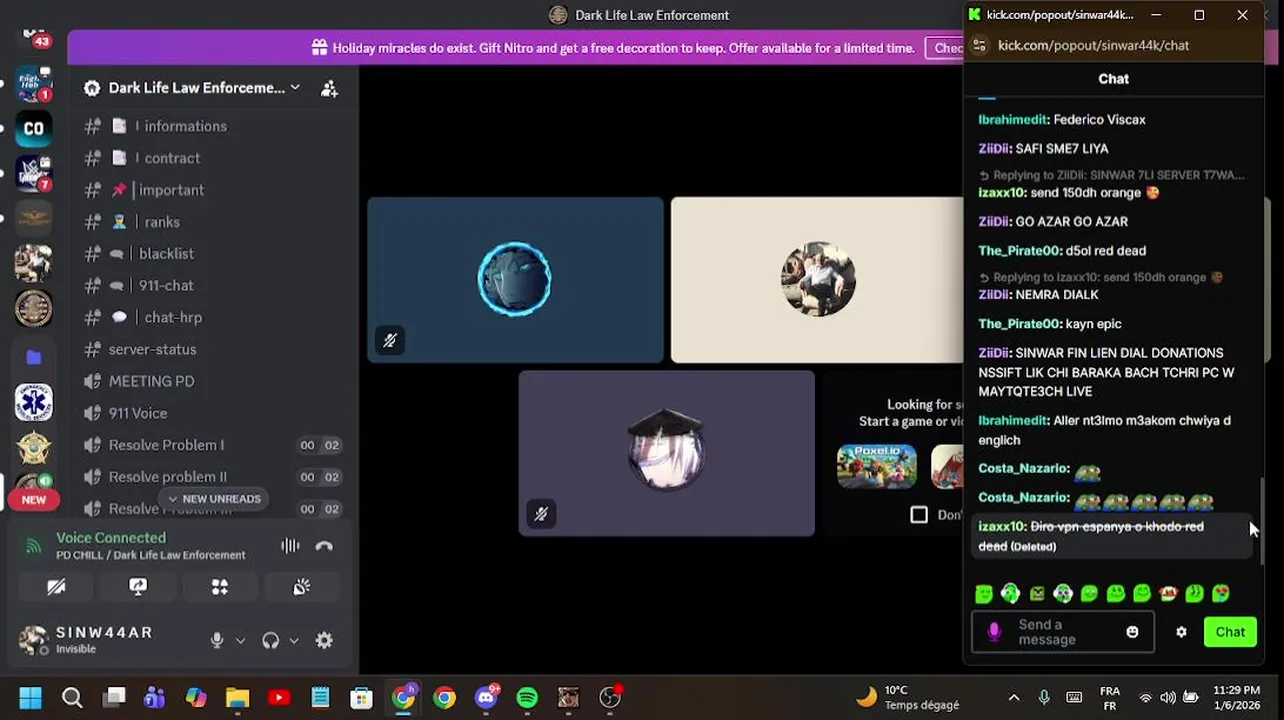Disconnect from the voice channel
The image size is (1284, 720).
pyautogui.click(x=324, y=546)
